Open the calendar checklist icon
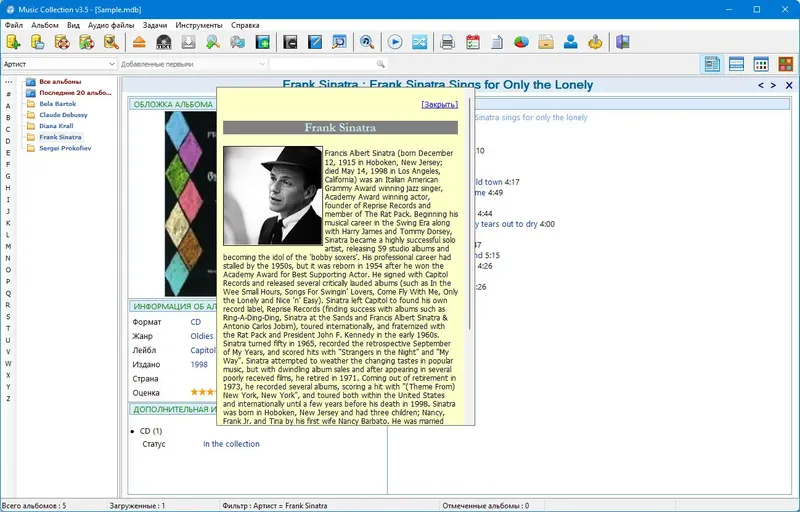The image size is (800, 512). pos(472,42)
